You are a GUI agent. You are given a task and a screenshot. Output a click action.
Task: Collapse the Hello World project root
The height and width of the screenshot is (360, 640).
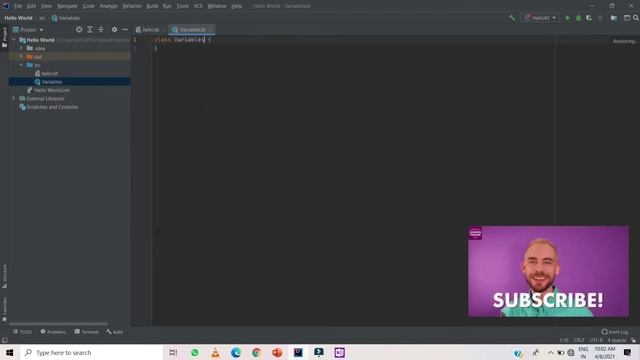coord(14,40)
